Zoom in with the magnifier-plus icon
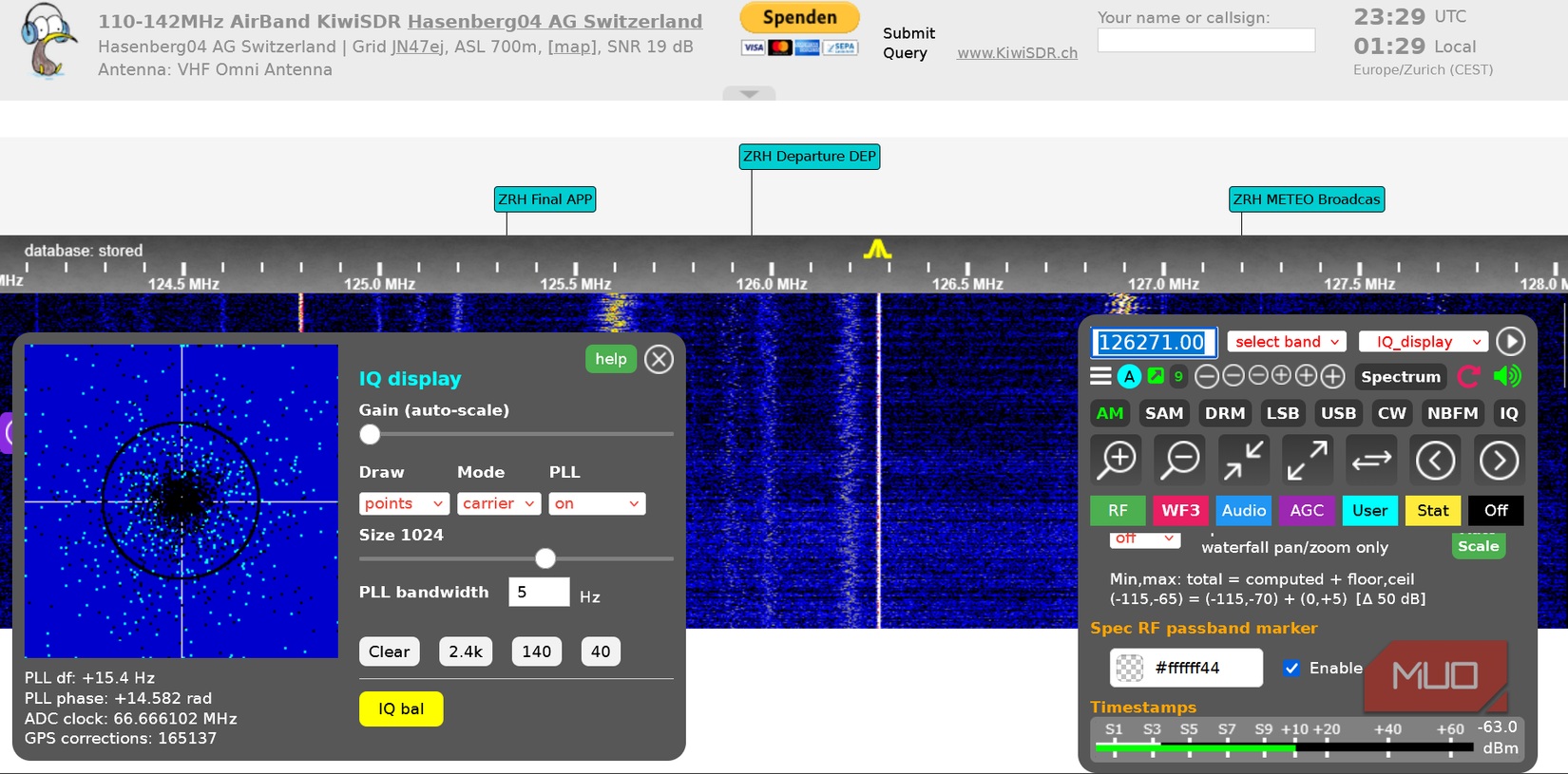This screenshot has height=774, width=1568. pyautogui.click(x=1118, y=460)
